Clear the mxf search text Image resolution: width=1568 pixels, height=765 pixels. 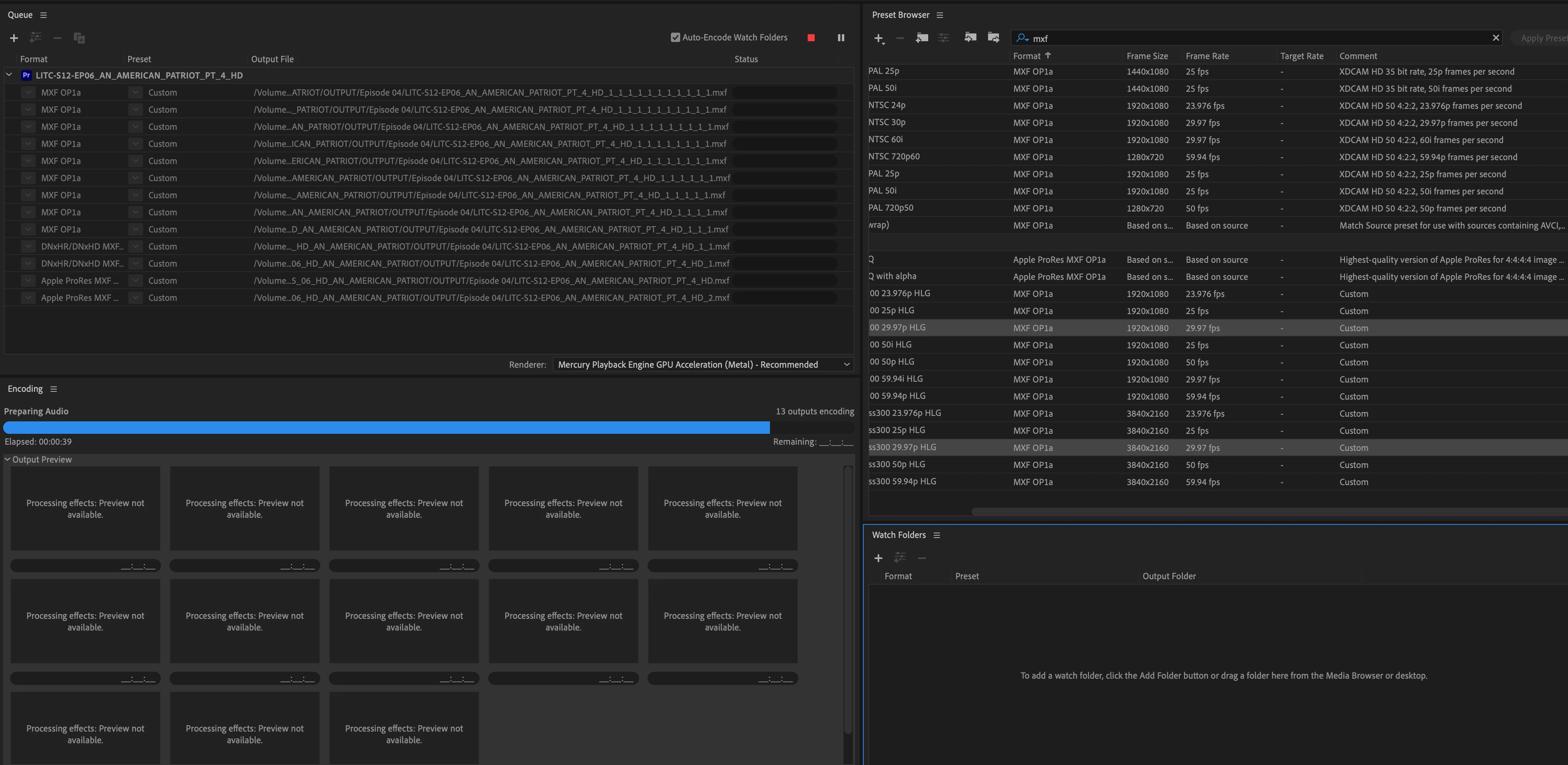point(1496,38)
